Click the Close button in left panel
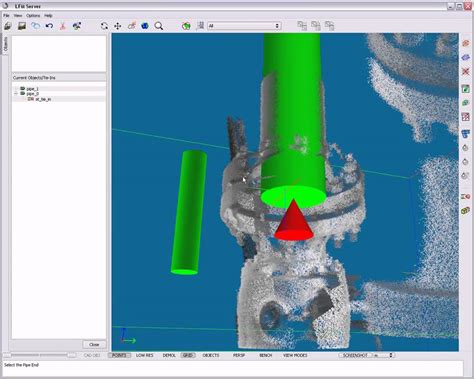This screenshot has width=474, height=379. pos(94,344)
